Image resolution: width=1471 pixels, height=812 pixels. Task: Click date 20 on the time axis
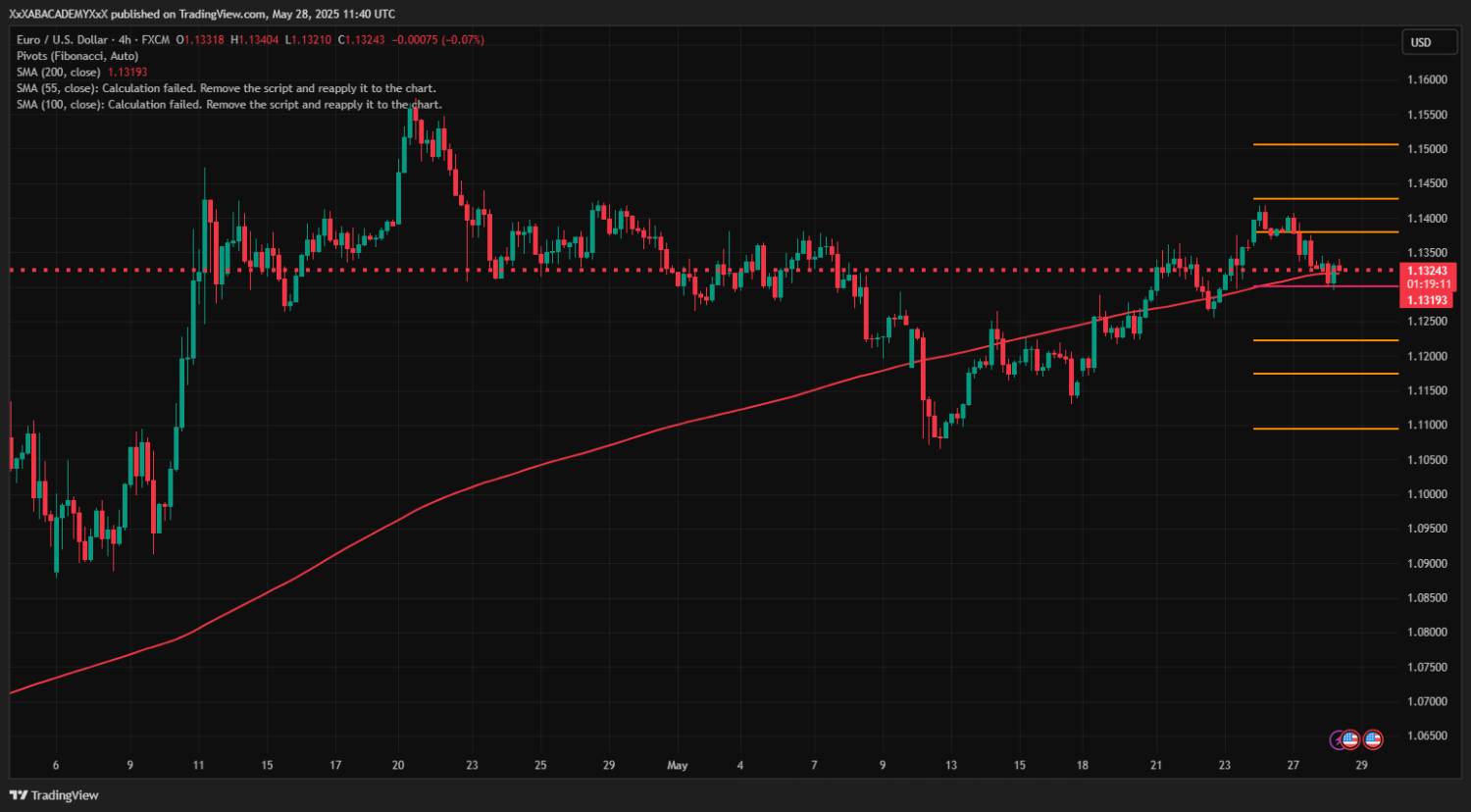398,765
